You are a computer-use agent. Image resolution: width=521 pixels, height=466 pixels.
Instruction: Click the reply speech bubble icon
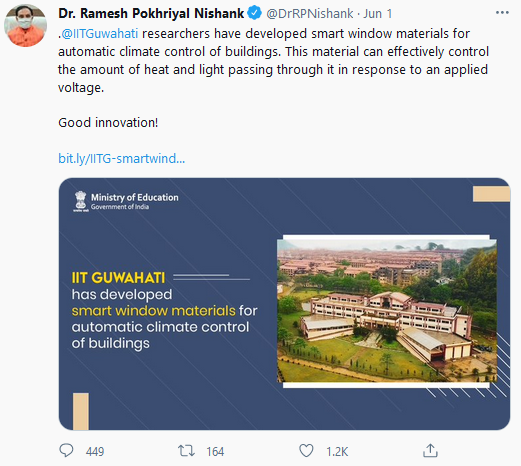(66, 451)
